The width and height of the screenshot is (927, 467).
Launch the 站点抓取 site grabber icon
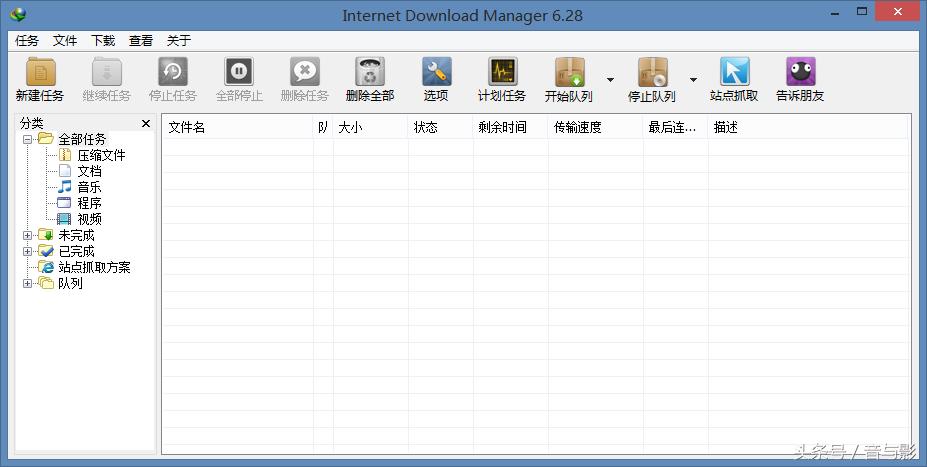(734, 72)
